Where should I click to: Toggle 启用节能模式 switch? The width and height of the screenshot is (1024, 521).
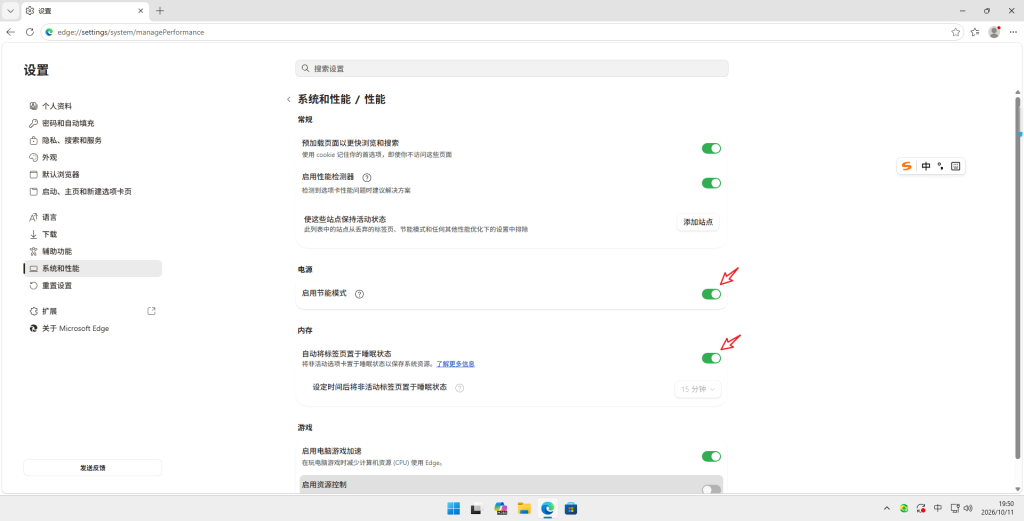click(711, 294)
